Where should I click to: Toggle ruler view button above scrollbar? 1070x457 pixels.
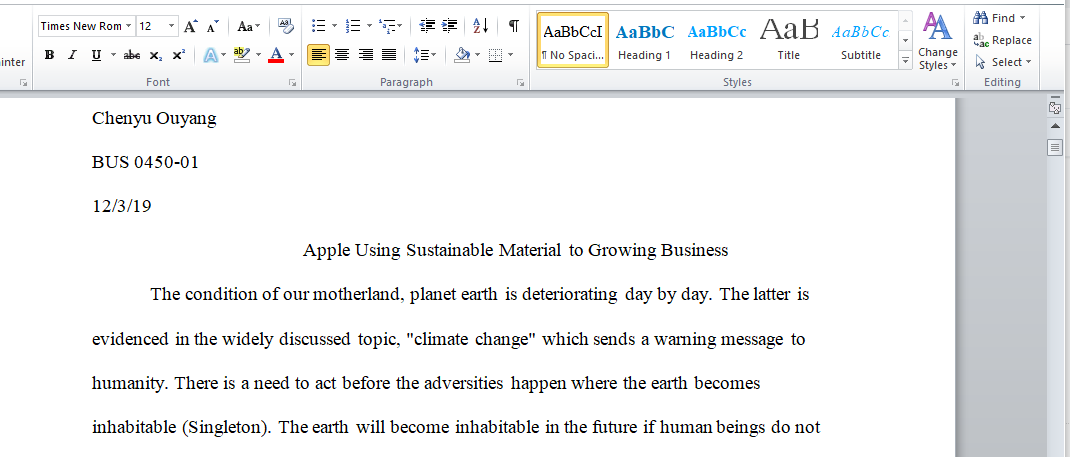pos(1054,108)
